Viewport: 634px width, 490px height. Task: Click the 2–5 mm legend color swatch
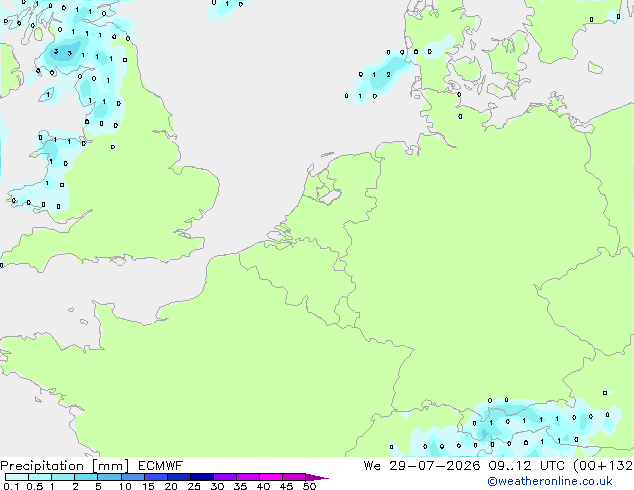86,477
